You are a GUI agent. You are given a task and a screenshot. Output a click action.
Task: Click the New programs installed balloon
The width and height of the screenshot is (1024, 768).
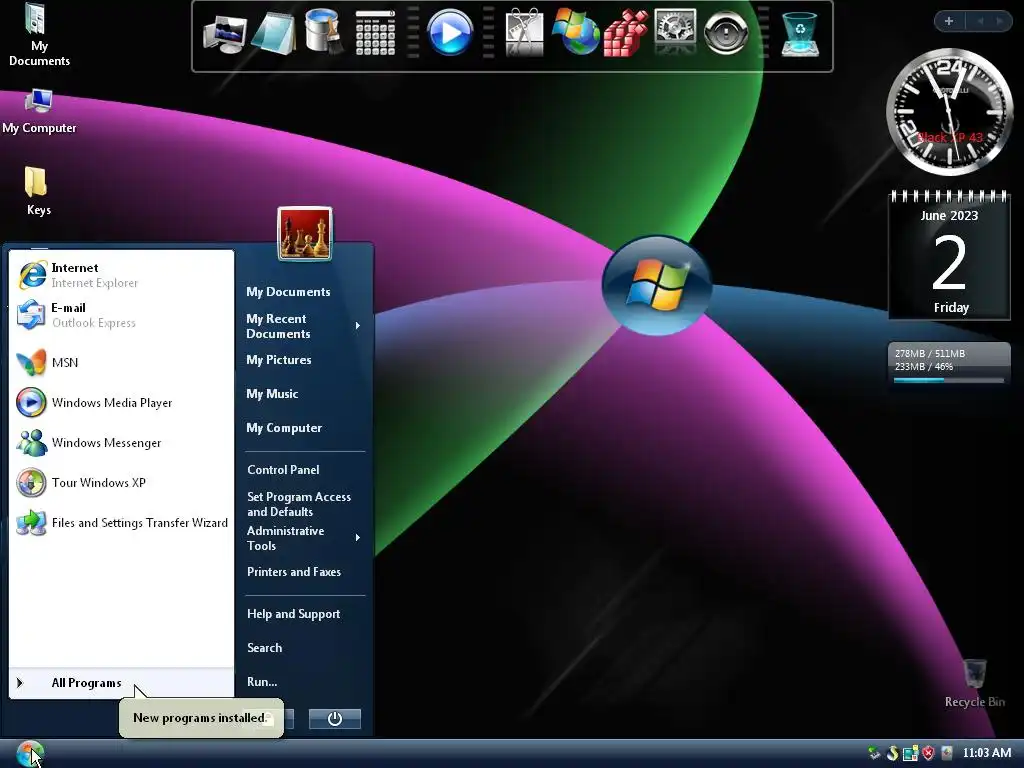(201, 718)
